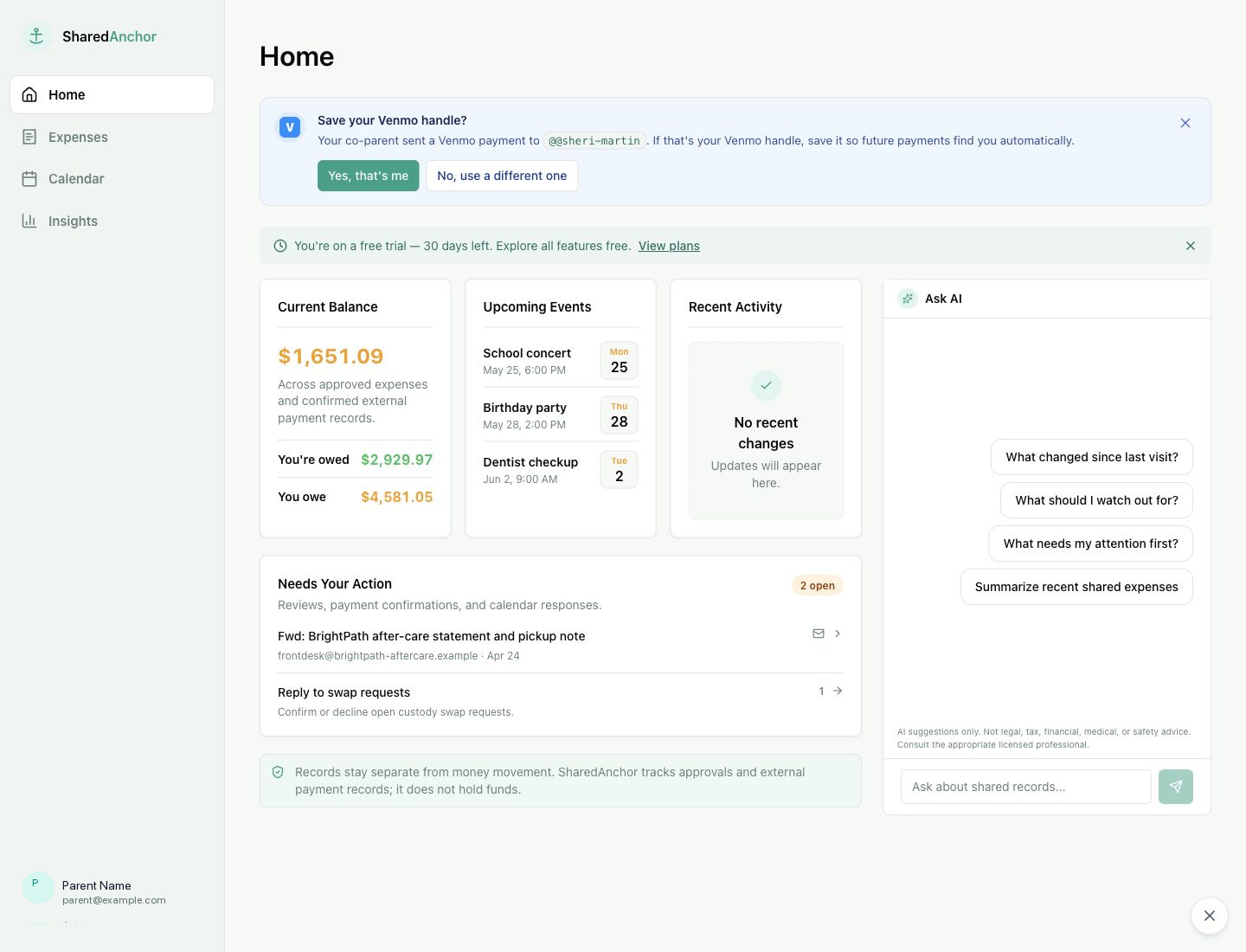The image size is (1246, 952).
Task: Click the Ask AI sparkle icon
Action: (908, 299)
